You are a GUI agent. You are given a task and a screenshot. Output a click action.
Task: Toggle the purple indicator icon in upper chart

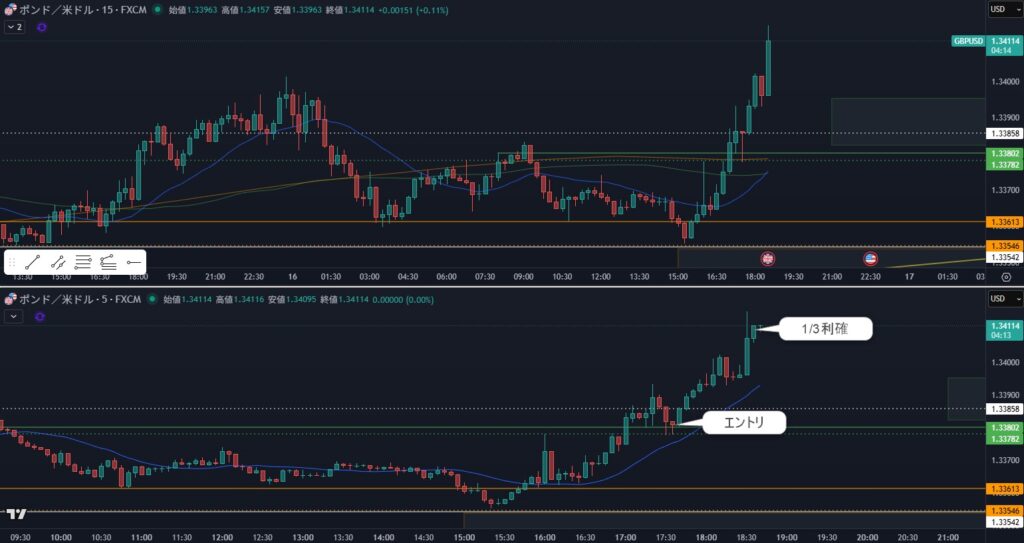pyautogui.click(x=41, y=28)
